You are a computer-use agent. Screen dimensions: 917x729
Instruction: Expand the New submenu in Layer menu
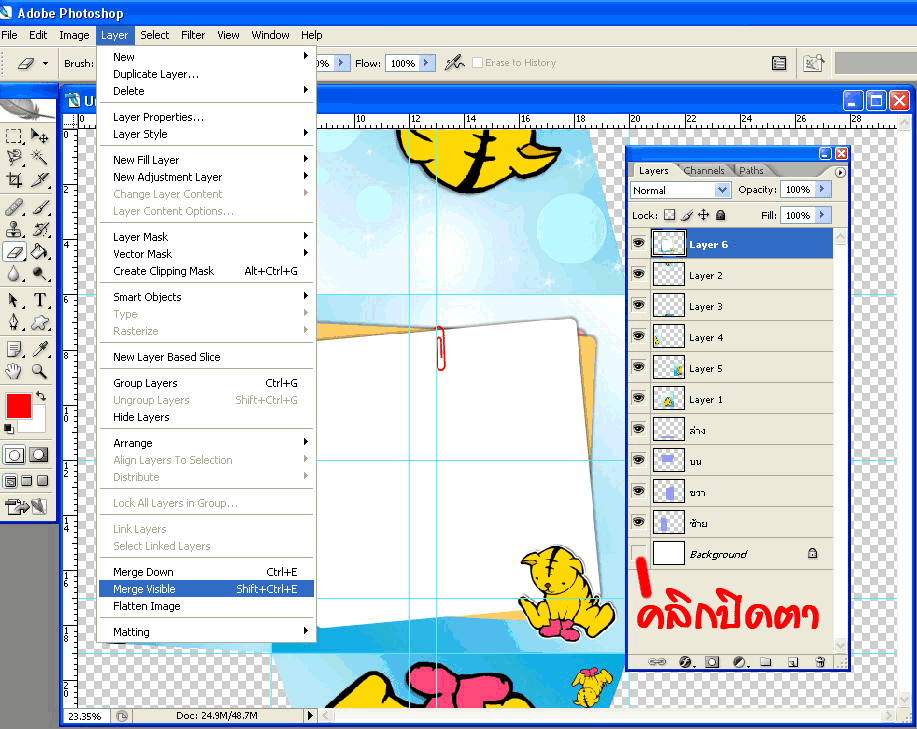coord(206,57)
